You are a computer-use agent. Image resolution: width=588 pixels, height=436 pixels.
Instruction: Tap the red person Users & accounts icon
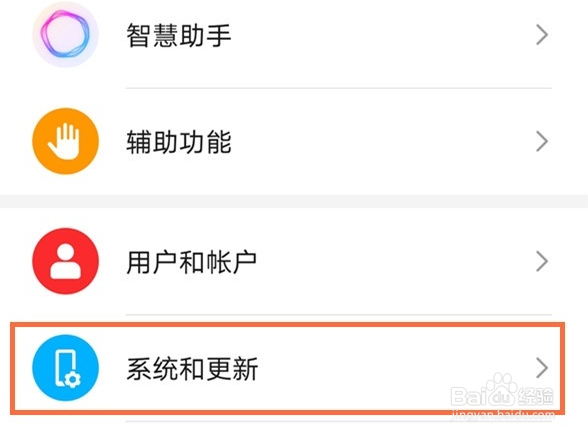(66, 261)
